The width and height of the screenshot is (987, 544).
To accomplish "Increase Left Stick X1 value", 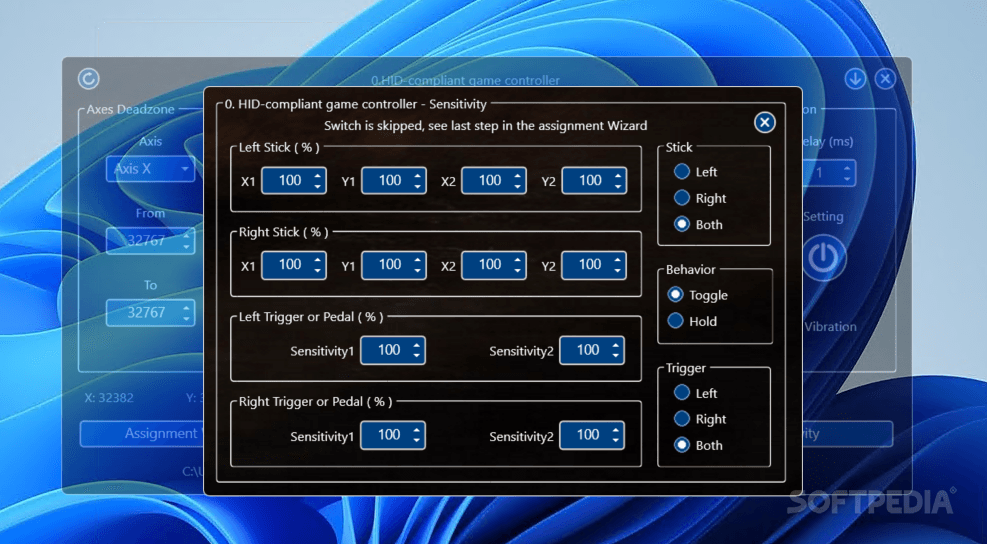I will (318, 175).
